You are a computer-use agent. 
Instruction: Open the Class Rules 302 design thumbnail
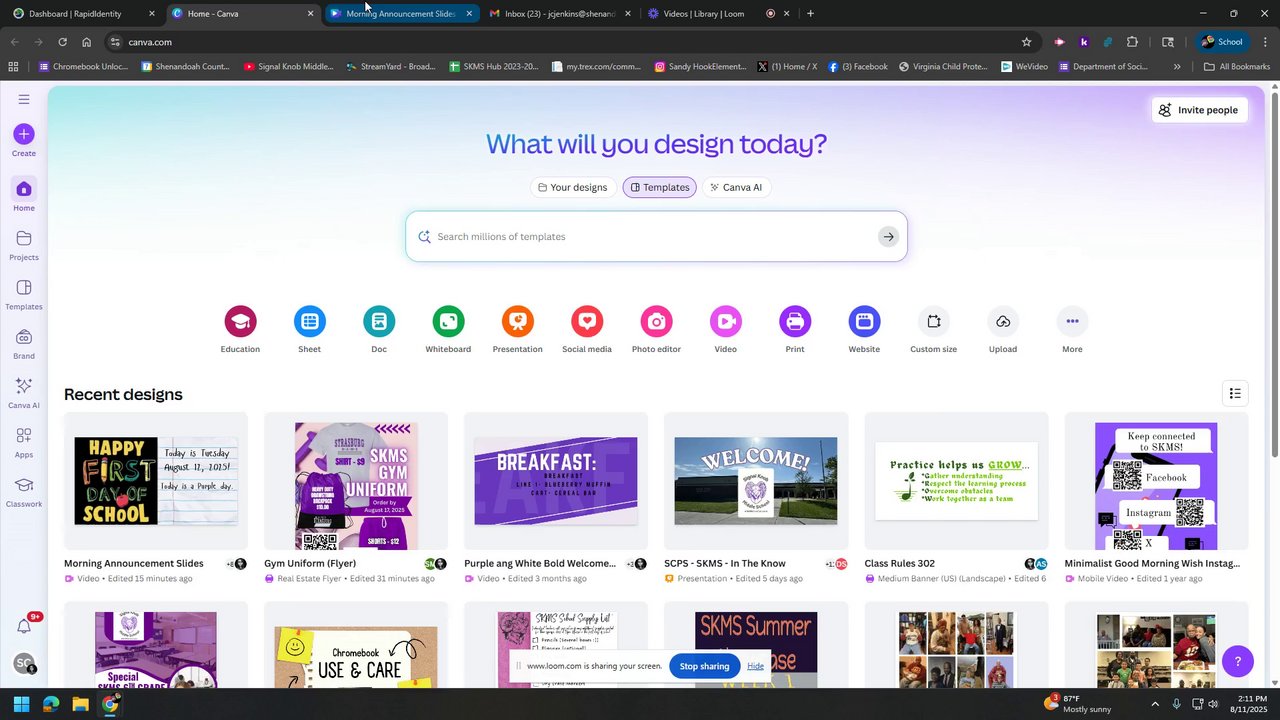click(x=956, y=481)
